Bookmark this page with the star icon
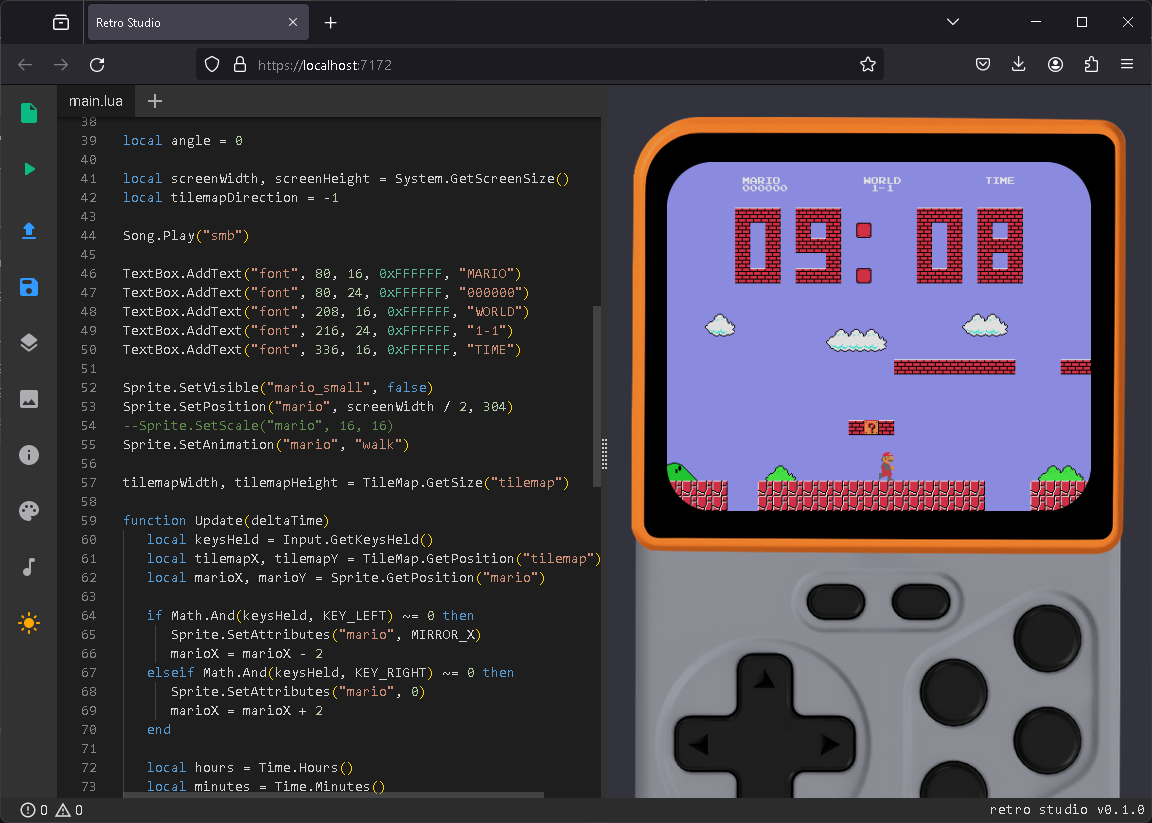1152x823 pixels. tap(867, 65)
